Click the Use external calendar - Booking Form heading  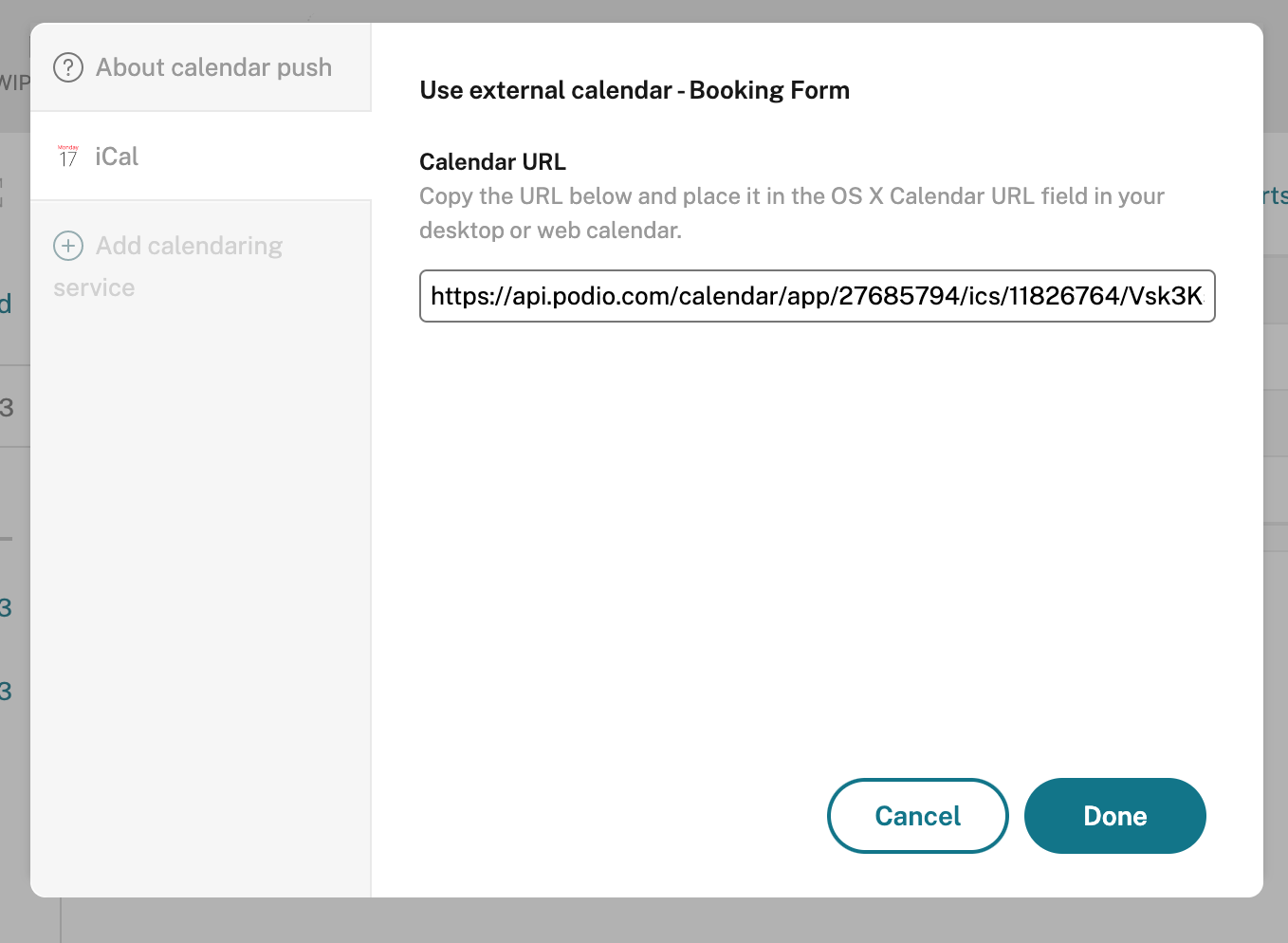tap(635, 90)
